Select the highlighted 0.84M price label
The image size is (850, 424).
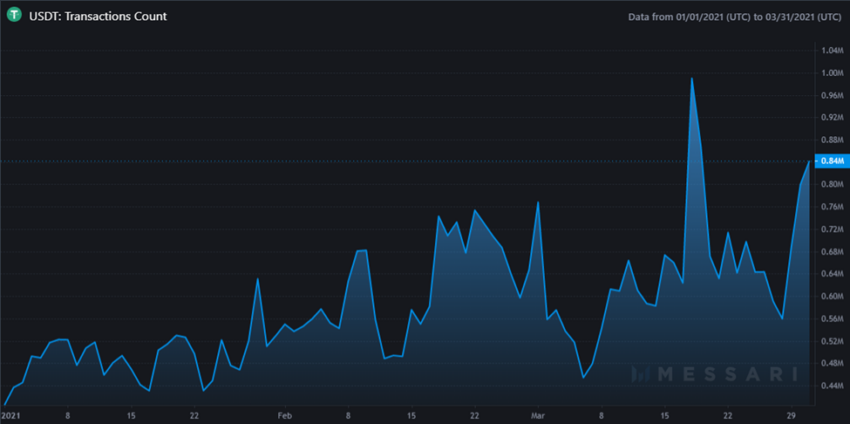832,162
